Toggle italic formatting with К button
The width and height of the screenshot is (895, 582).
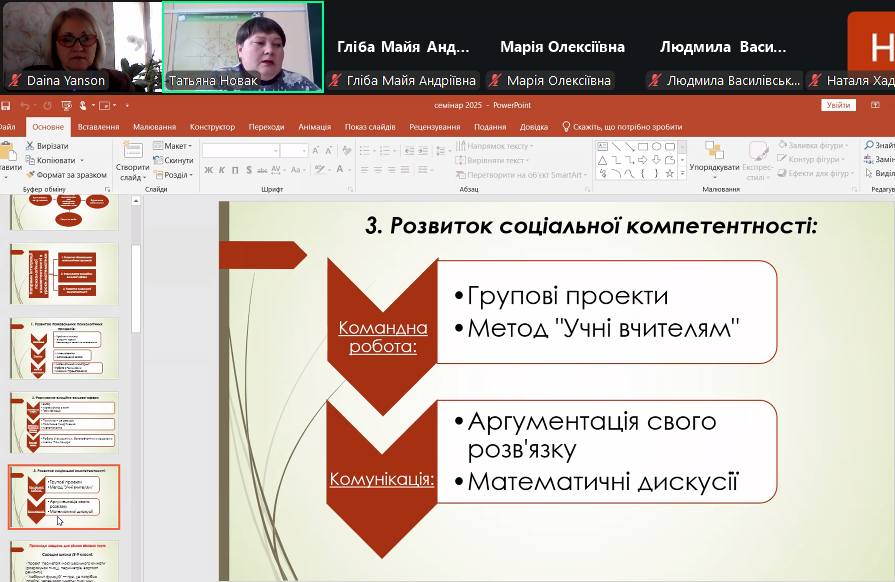click(x=222, y=170)
